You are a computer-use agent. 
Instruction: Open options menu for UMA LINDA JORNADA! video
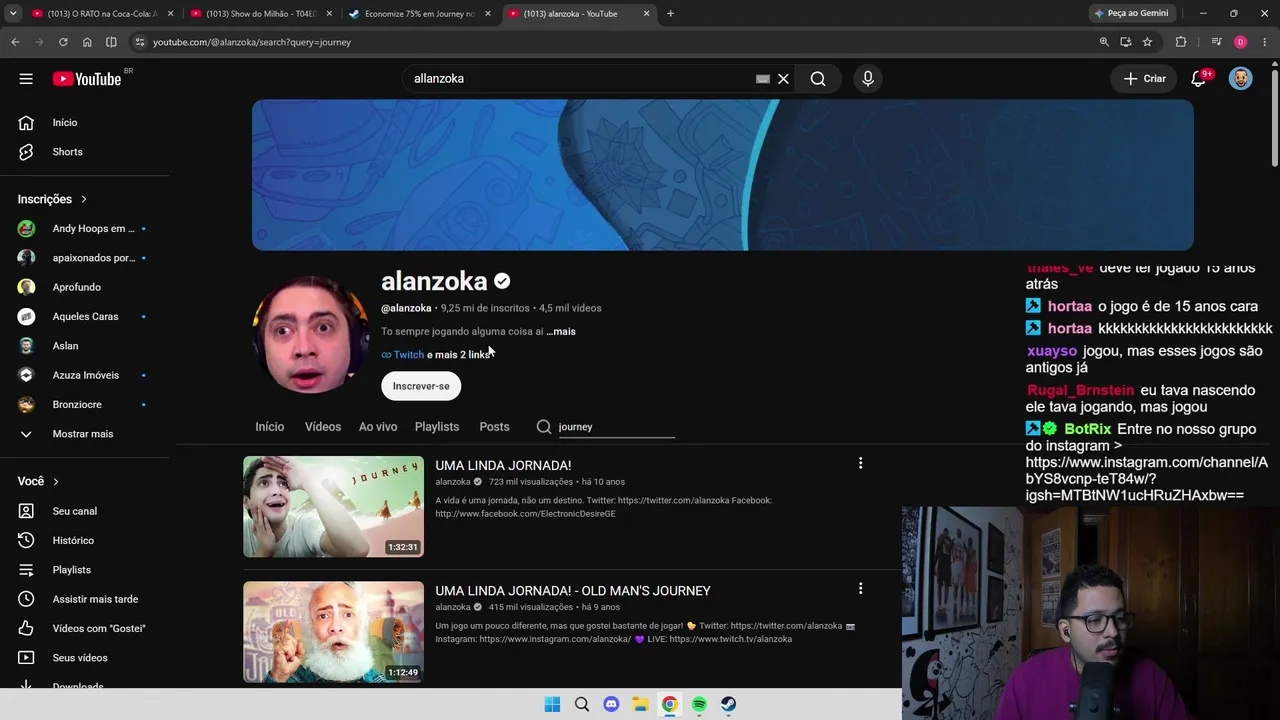(x=860, y=463)
